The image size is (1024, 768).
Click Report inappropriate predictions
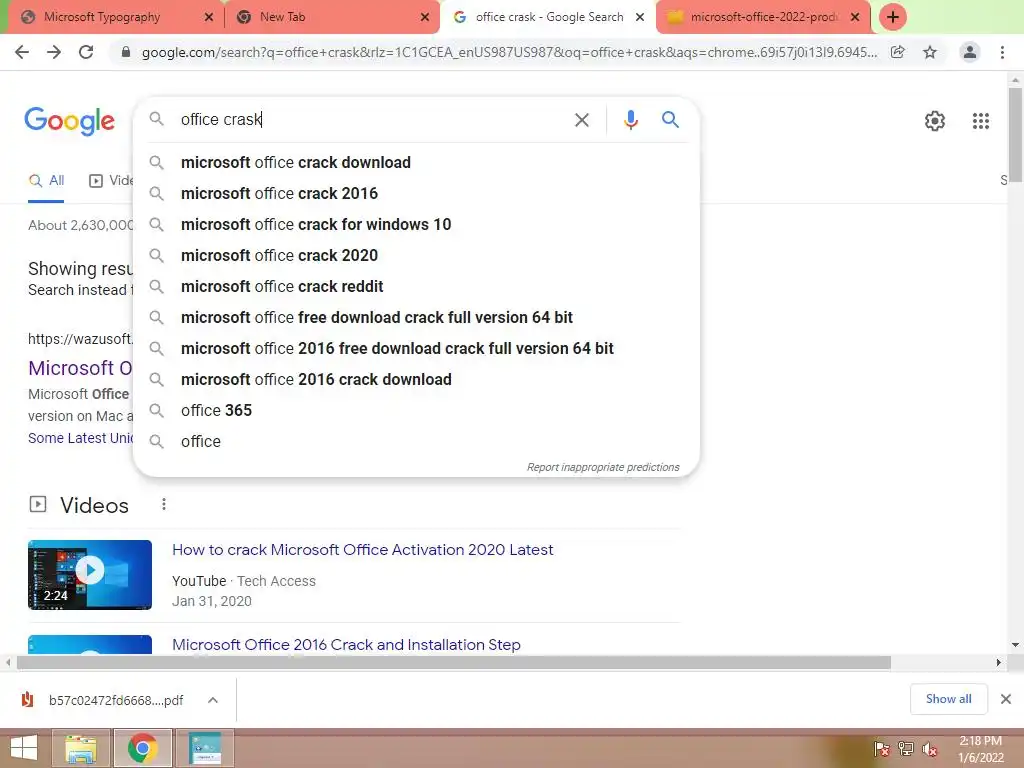[603, 467]
